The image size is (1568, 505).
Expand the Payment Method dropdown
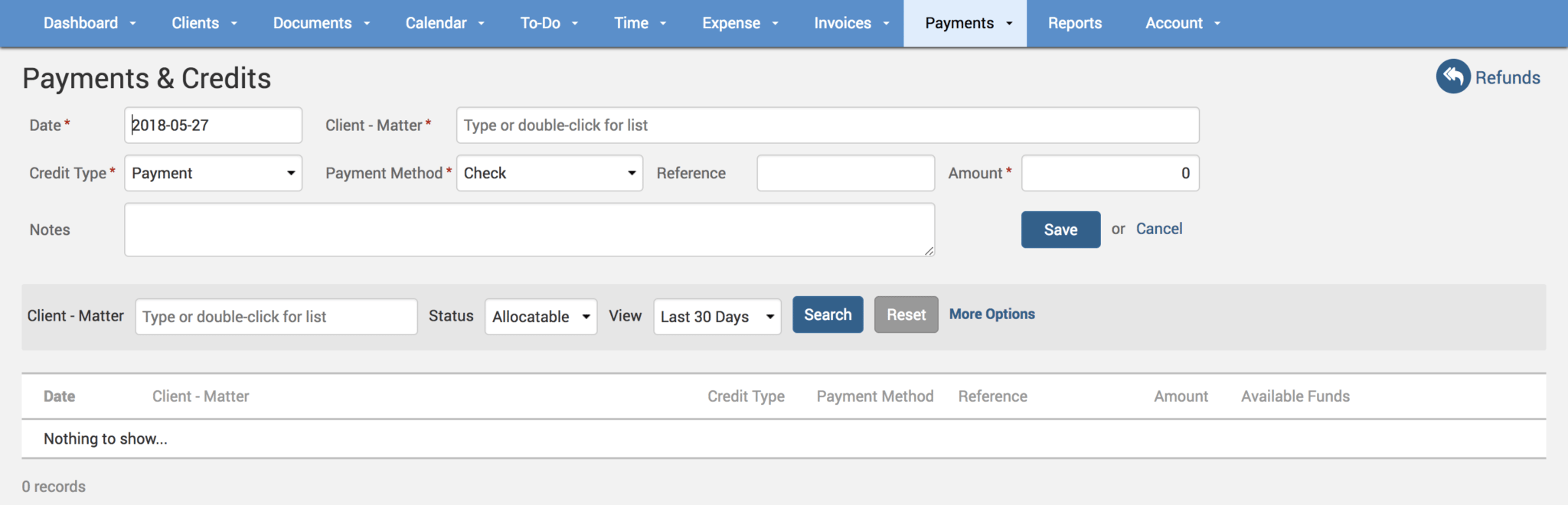pos(549,173)
